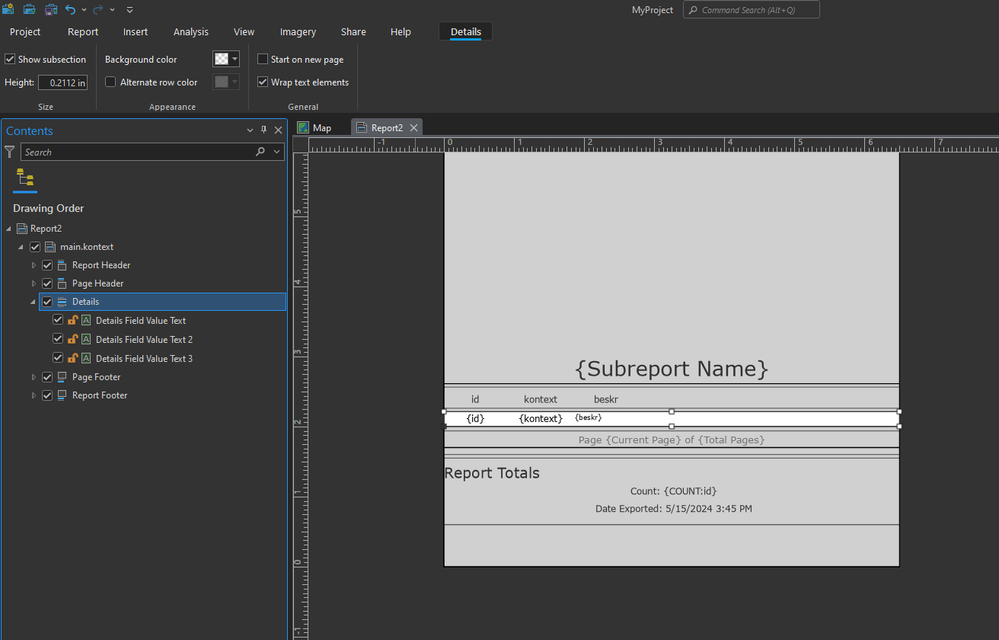Enable Start on new page checkbox
Viewport: 999px width, 640px height.
262,59
